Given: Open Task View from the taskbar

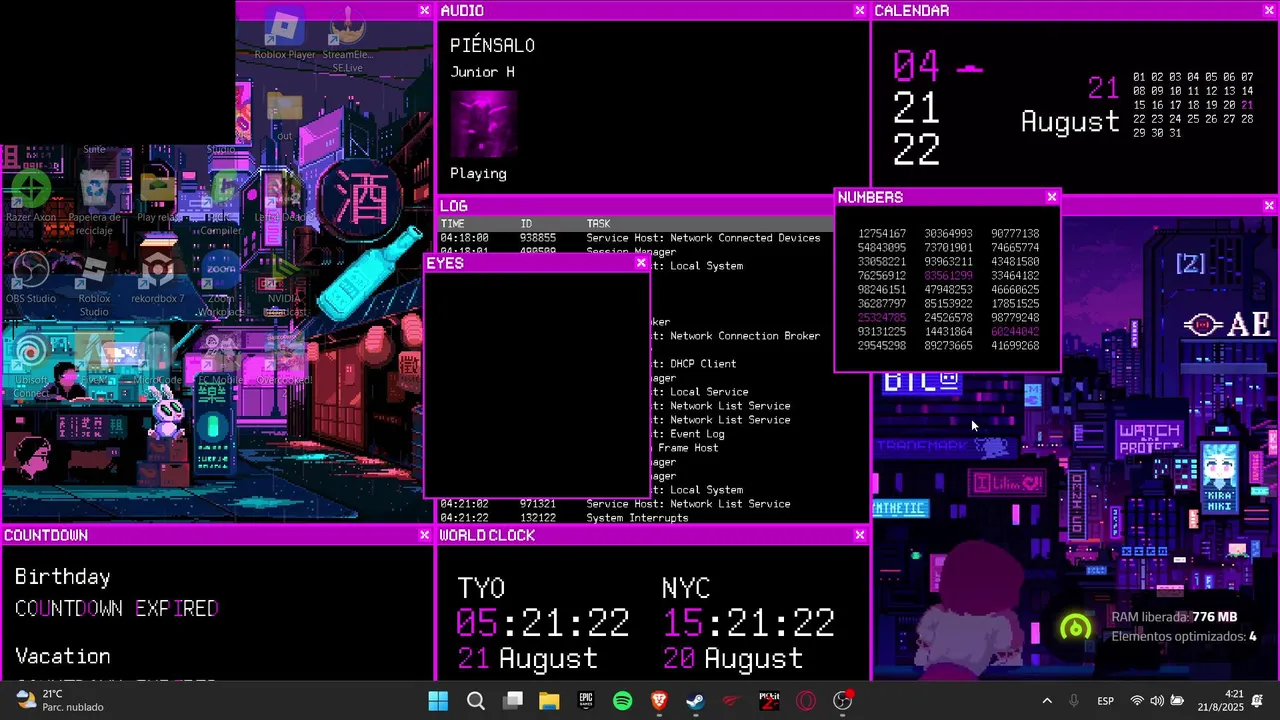Looking at the screenshot, I should coord(513,701).
